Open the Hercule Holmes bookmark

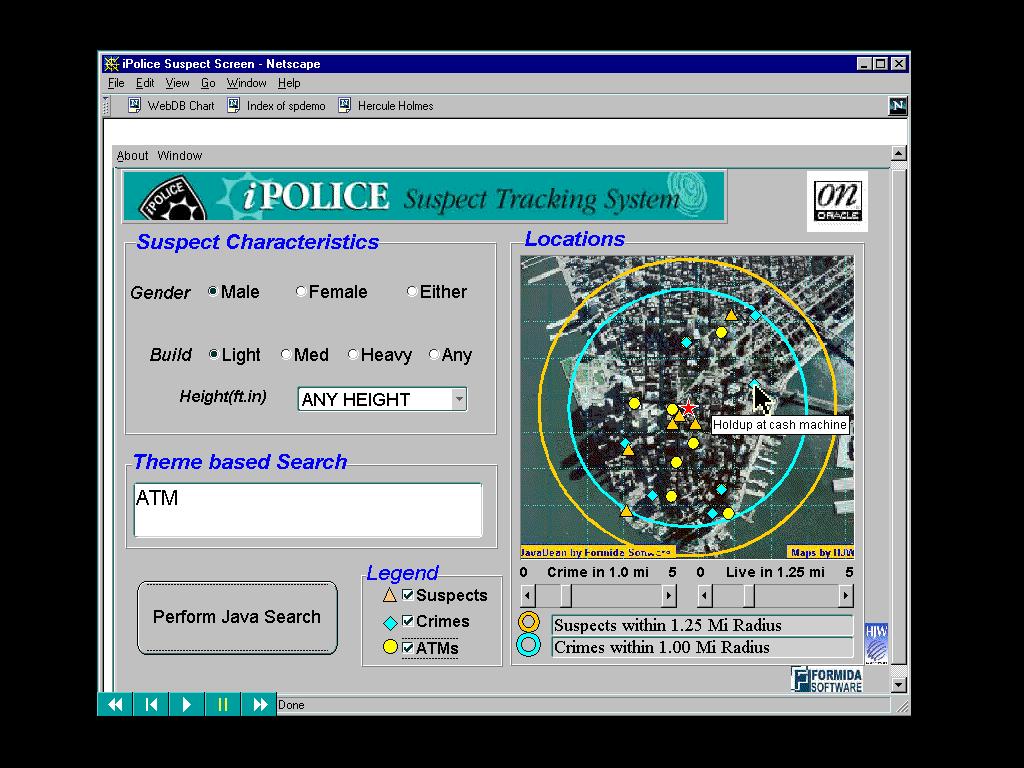coord(385,106)
